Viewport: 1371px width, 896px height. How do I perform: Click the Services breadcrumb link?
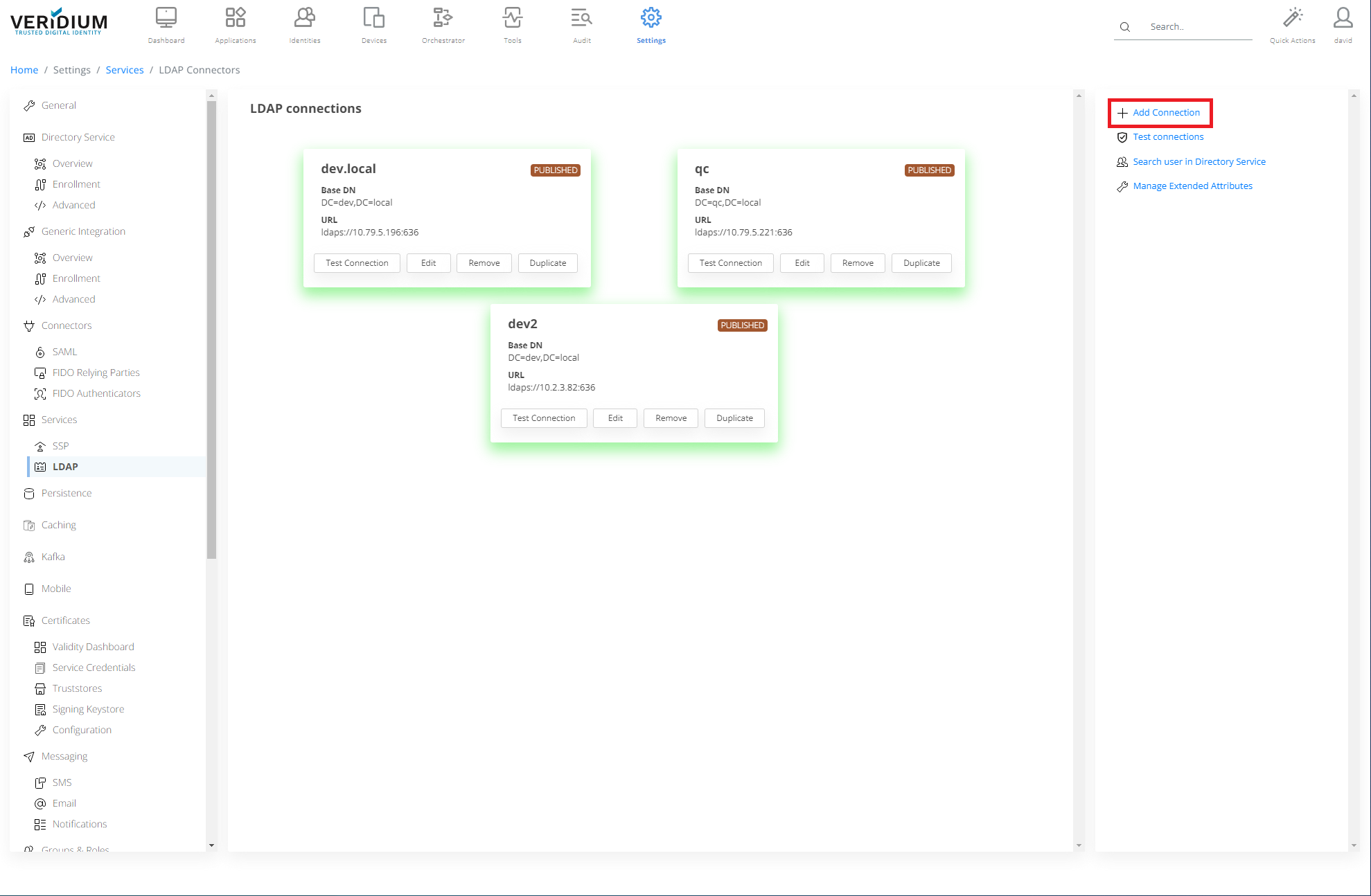(x=125, y=70)
